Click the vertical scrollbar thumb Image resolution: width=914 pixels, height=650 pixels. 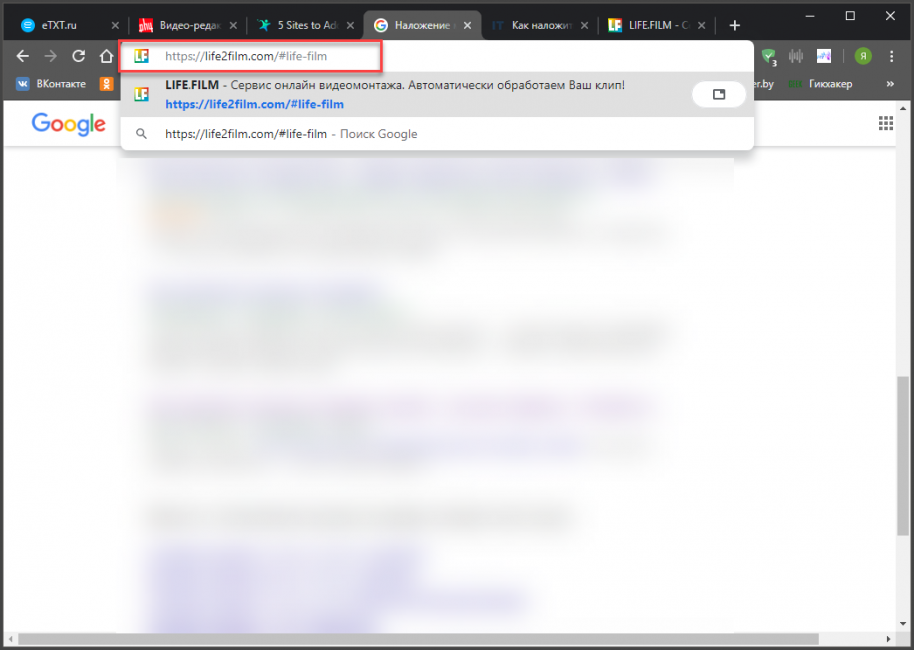tap(903, 455)
